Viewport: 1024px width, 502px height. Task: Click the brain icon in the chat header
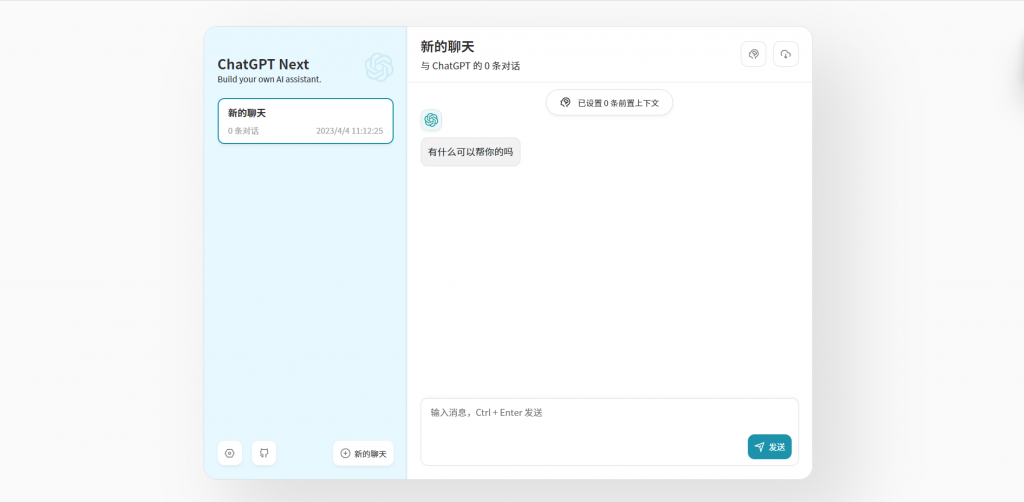point(753,54)
